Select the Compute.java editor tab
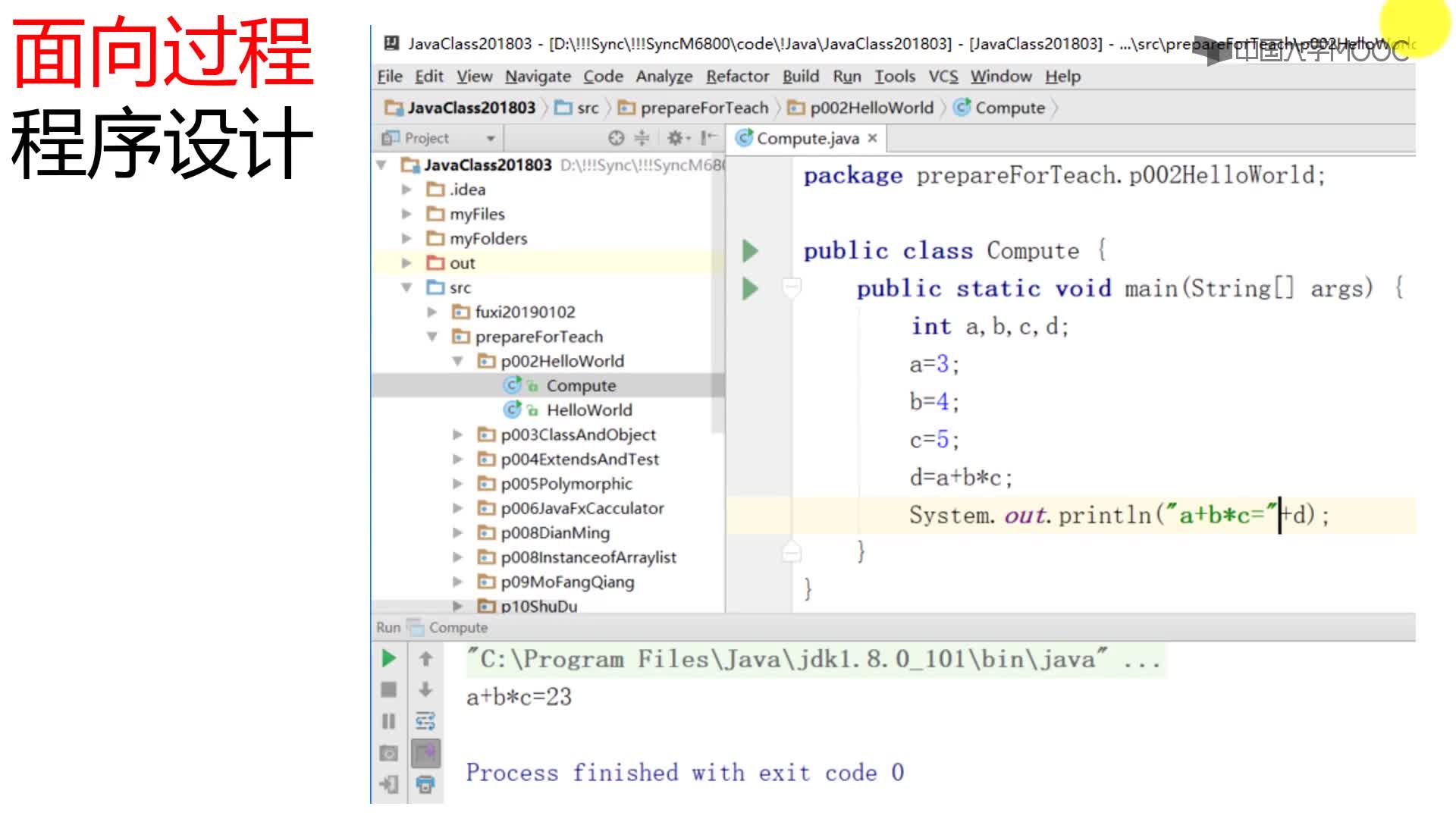 pos(807,138)
